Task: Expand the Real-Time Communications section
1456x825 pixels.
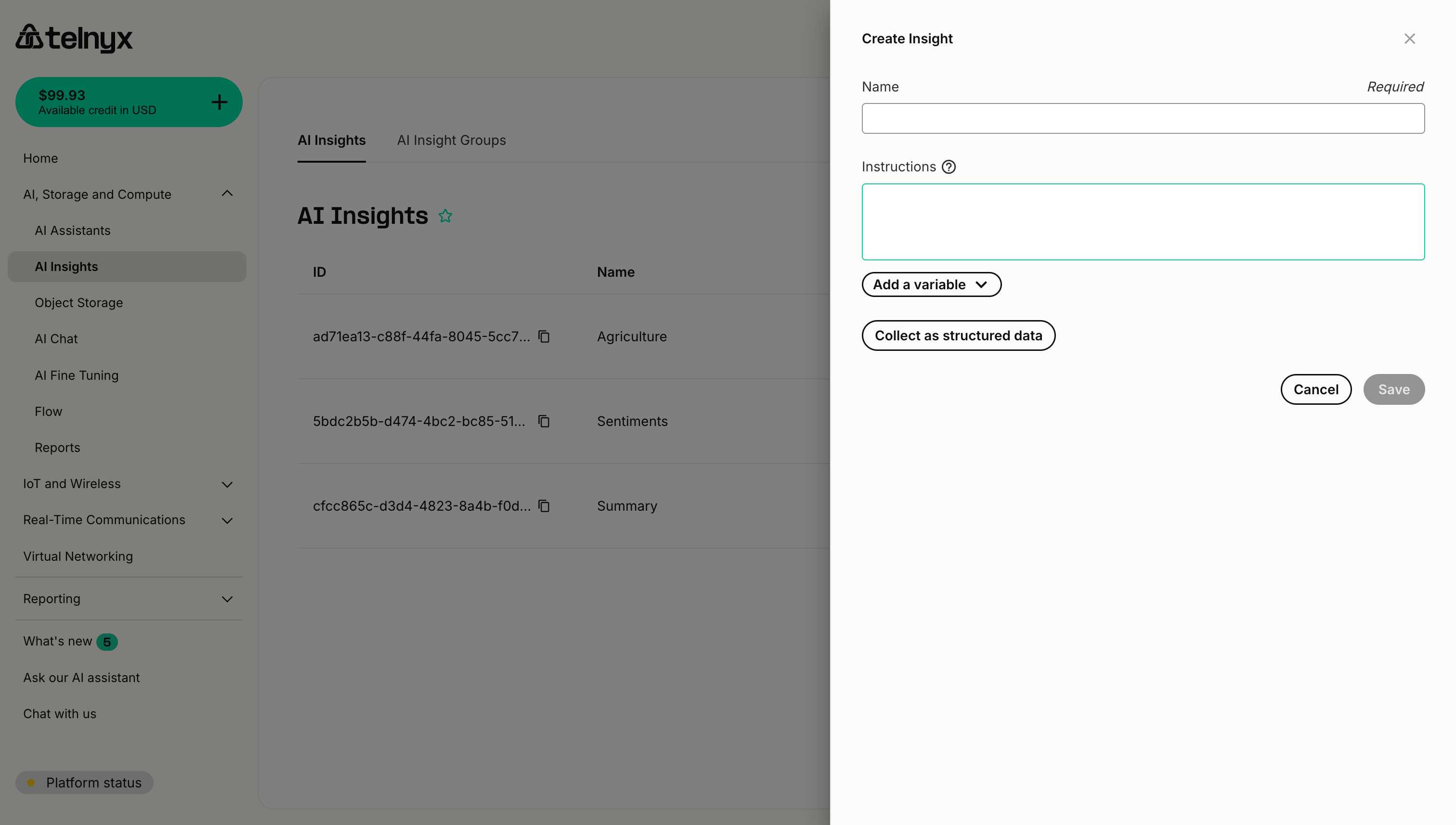Action: point(227,520)
